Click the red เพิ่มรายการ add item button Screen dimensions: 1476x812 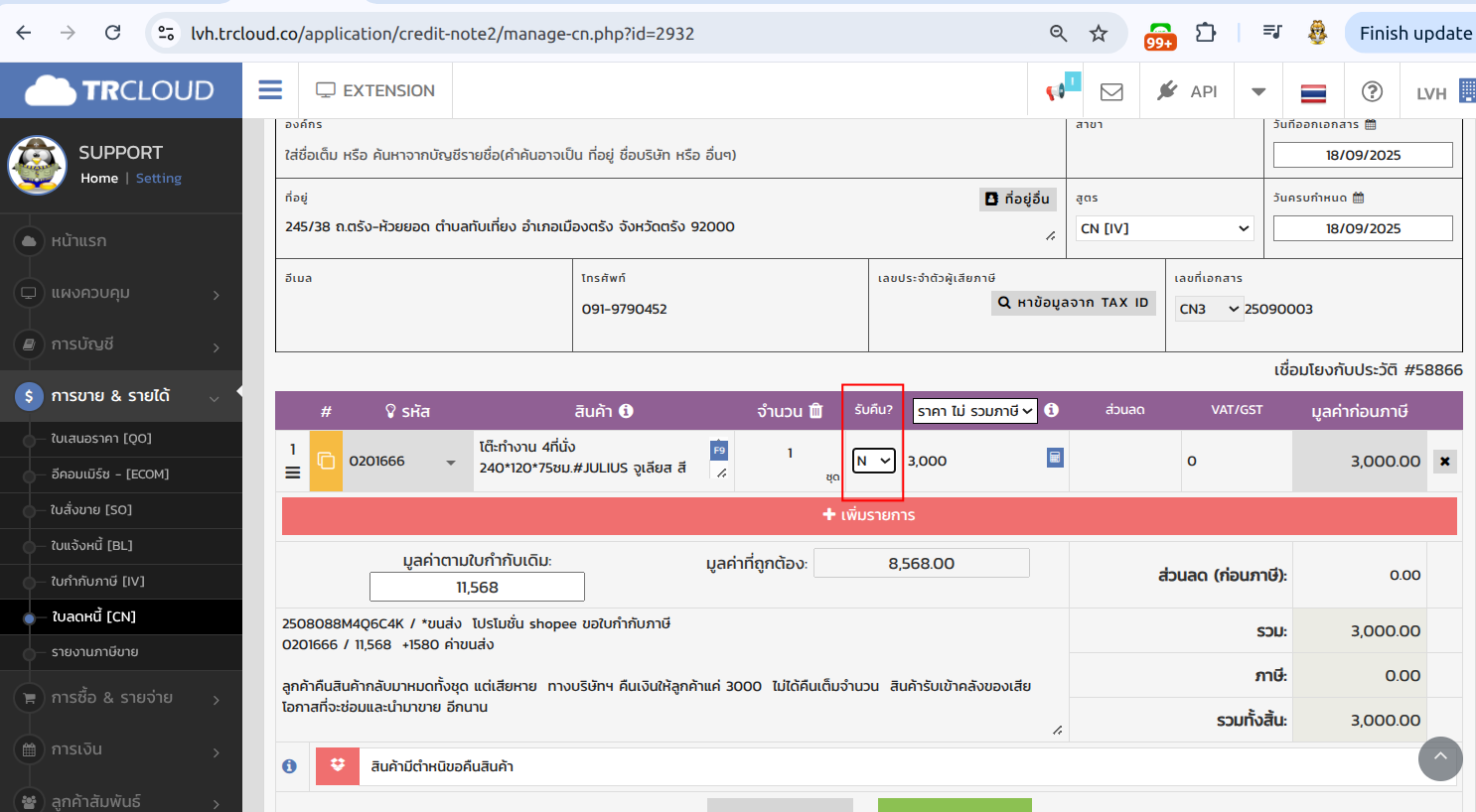click(x=869, y=515)
